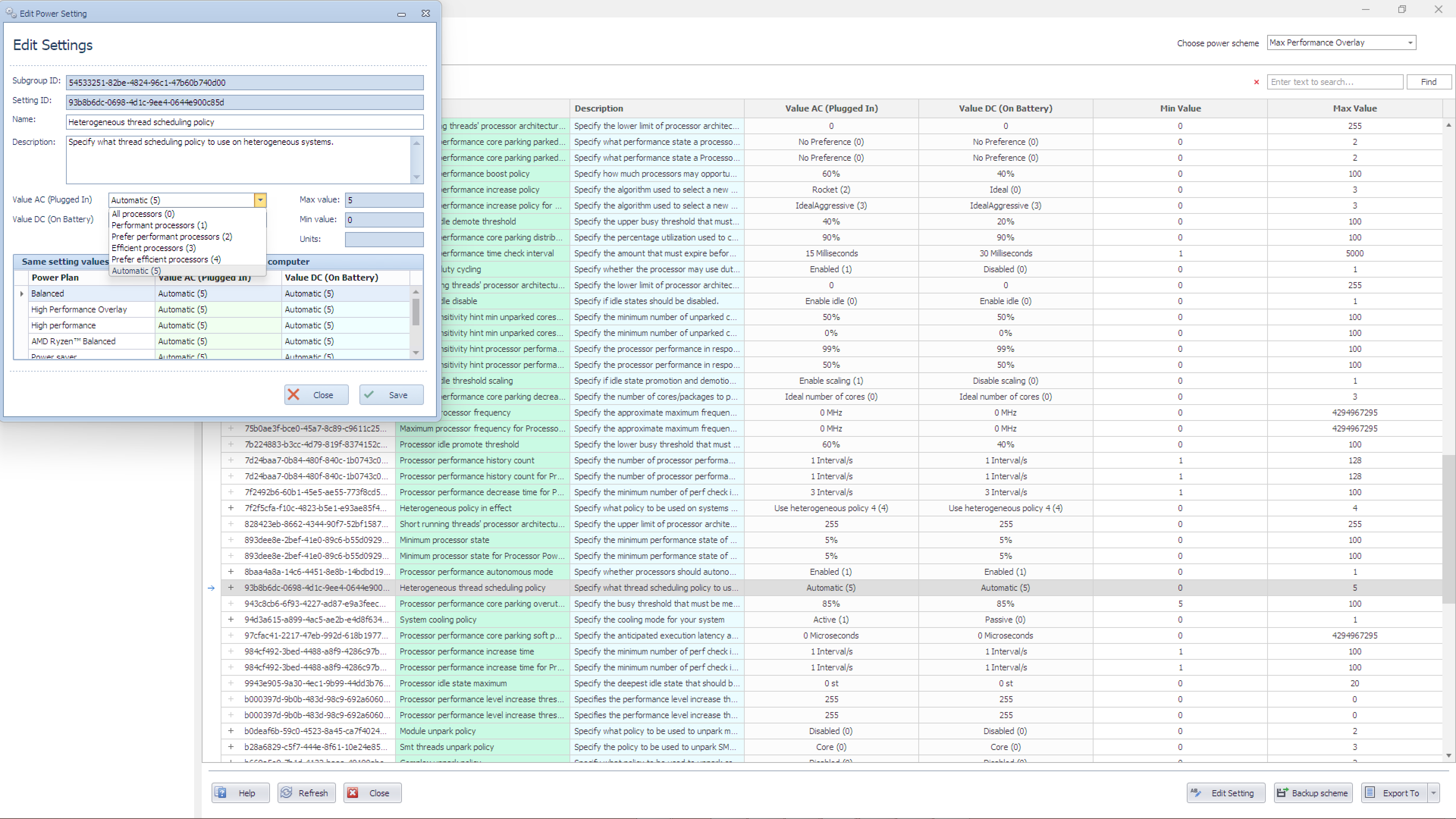Click the Subgroup ID field
Screen dimensions: 1456x819
click(244, 83)
